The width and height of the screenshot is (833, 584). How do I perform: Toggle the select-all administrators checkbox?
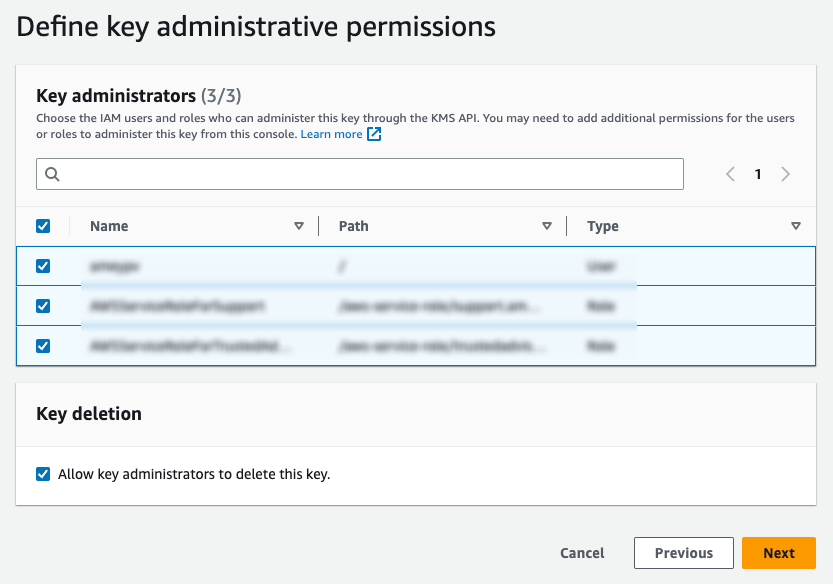click(43, 226)
